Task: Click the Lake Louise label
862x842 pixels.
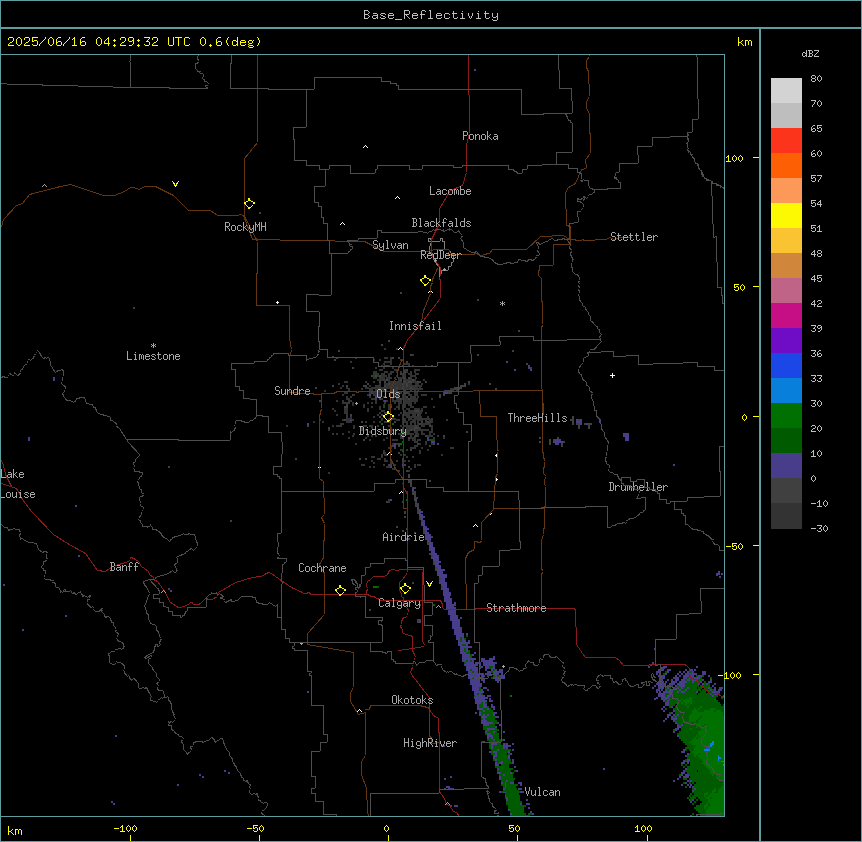Action: 18,484
